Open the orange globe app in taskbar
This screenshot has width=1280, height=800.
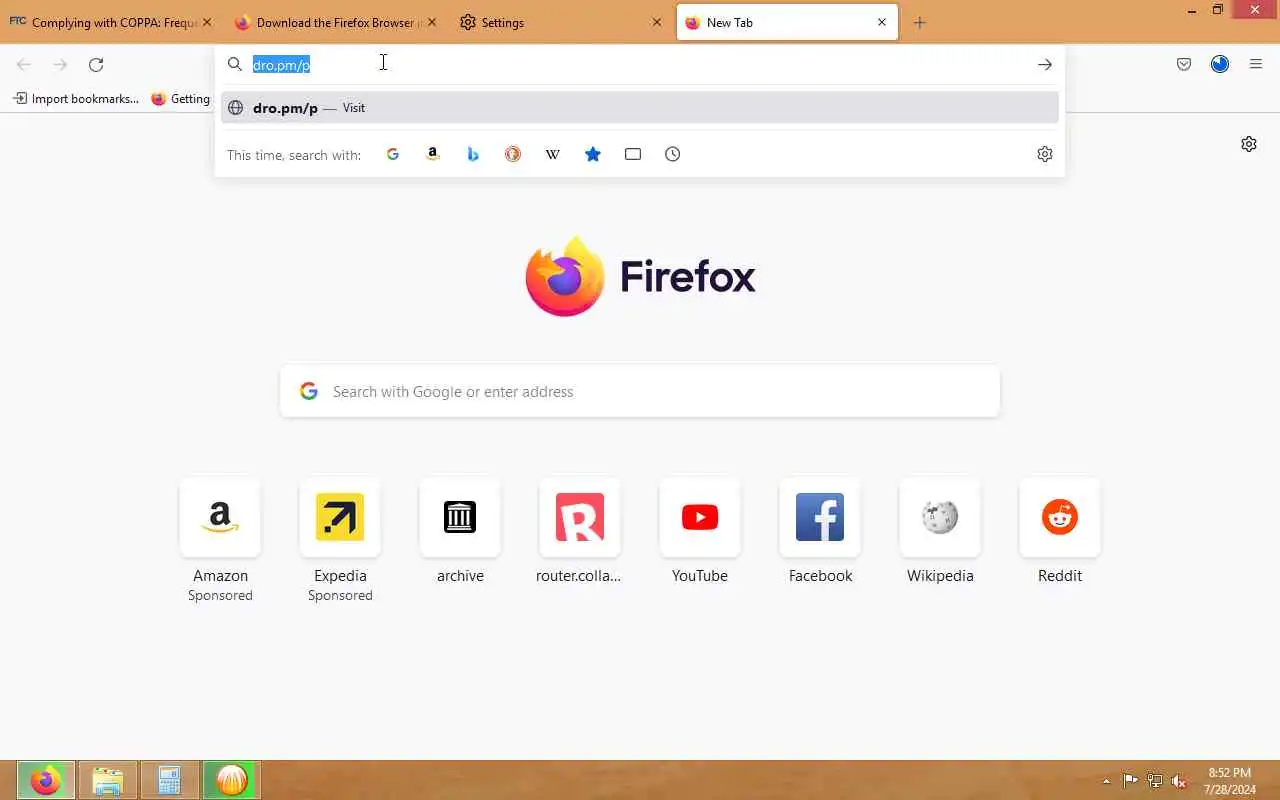[x=231, y=780]
